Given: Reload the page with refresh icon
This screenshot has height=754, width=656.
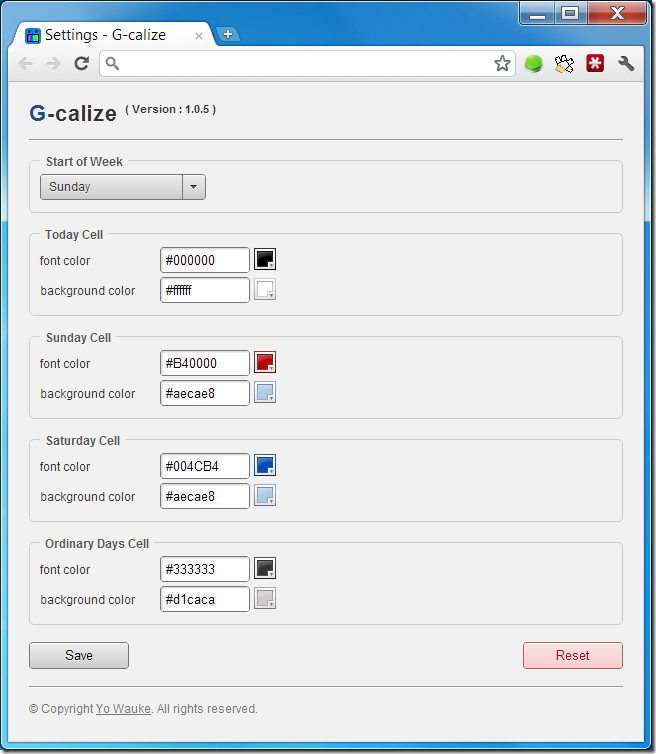Looking at the screenshot, I should [81, 63].
